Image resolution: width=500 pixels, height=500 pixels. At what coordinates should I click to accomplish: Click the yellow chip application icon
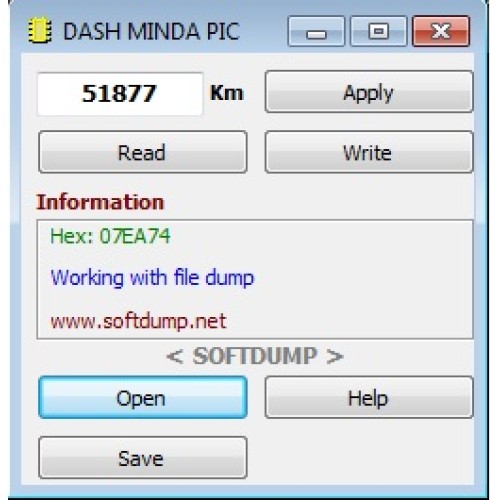tap(40, 31)
